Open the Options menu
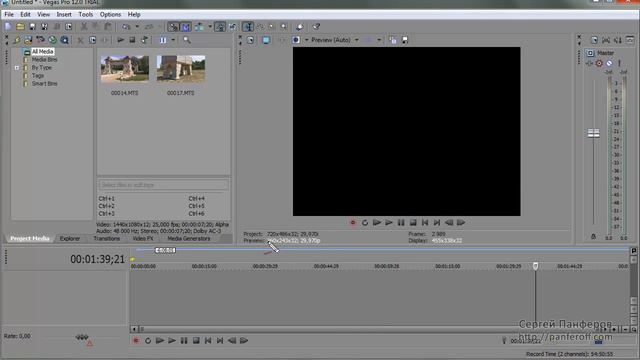Viewport: 640px width, 360px height. (x=110, y=14)
